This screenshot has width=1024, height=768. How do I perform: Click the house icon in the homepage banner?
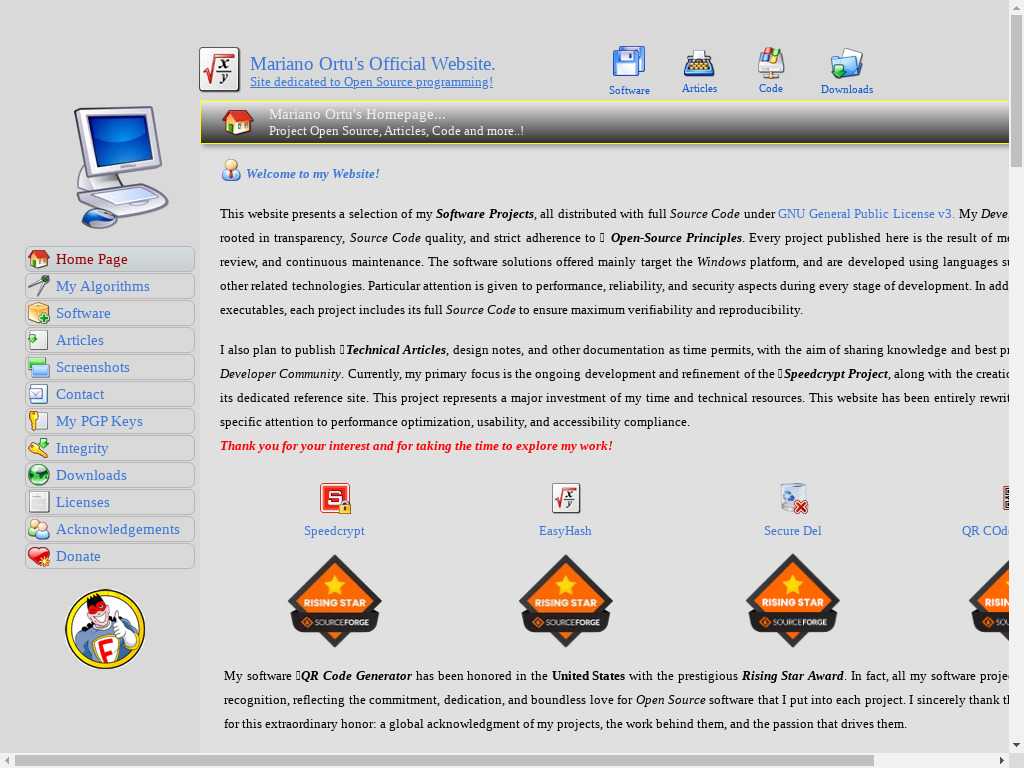click(x=237, y=121)
